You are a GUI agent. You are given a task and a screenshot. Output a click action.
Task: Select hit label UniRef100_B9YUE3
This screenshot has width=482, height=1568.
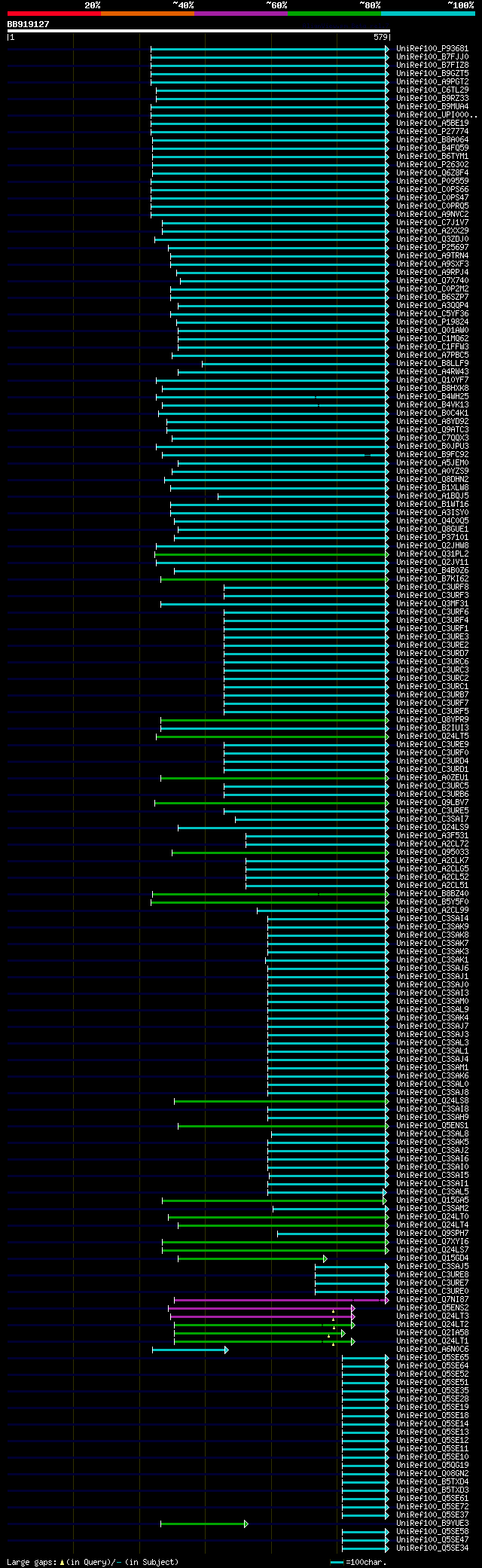point(432,1524)
